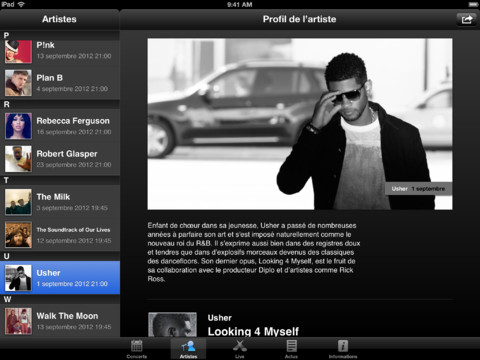Tap the large Usher hero photo

(x=300, y=124)
